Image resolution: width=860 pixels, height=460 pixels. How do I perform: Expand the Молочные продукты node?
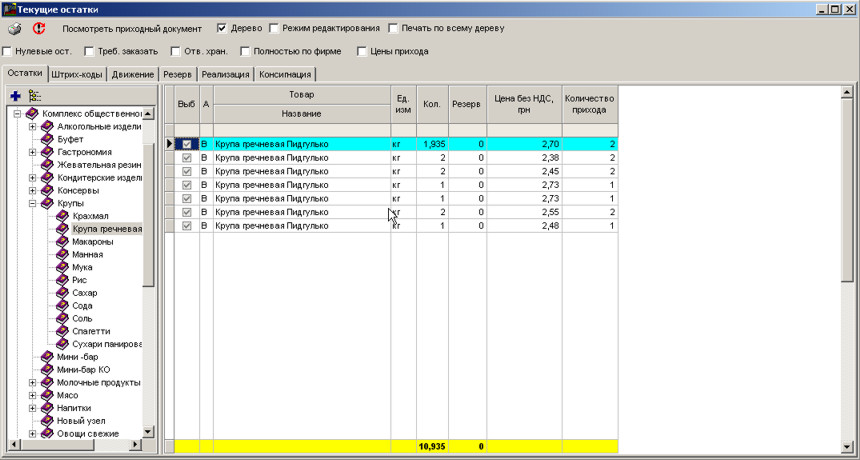pyautogui.click(x=32, y=382)
